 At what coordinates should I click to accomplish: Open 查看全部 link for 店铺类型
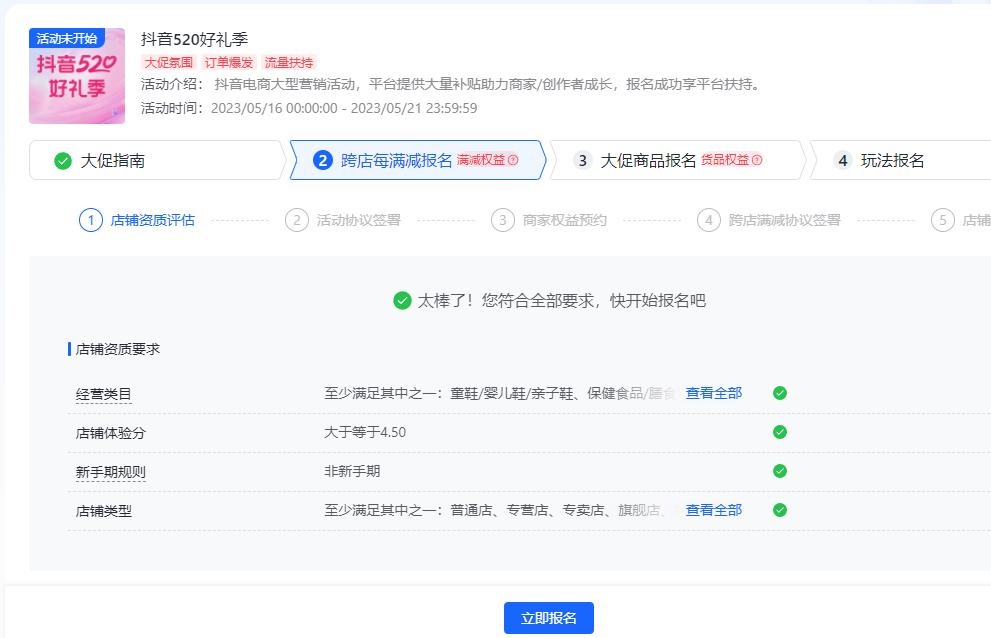click(714, 510)
